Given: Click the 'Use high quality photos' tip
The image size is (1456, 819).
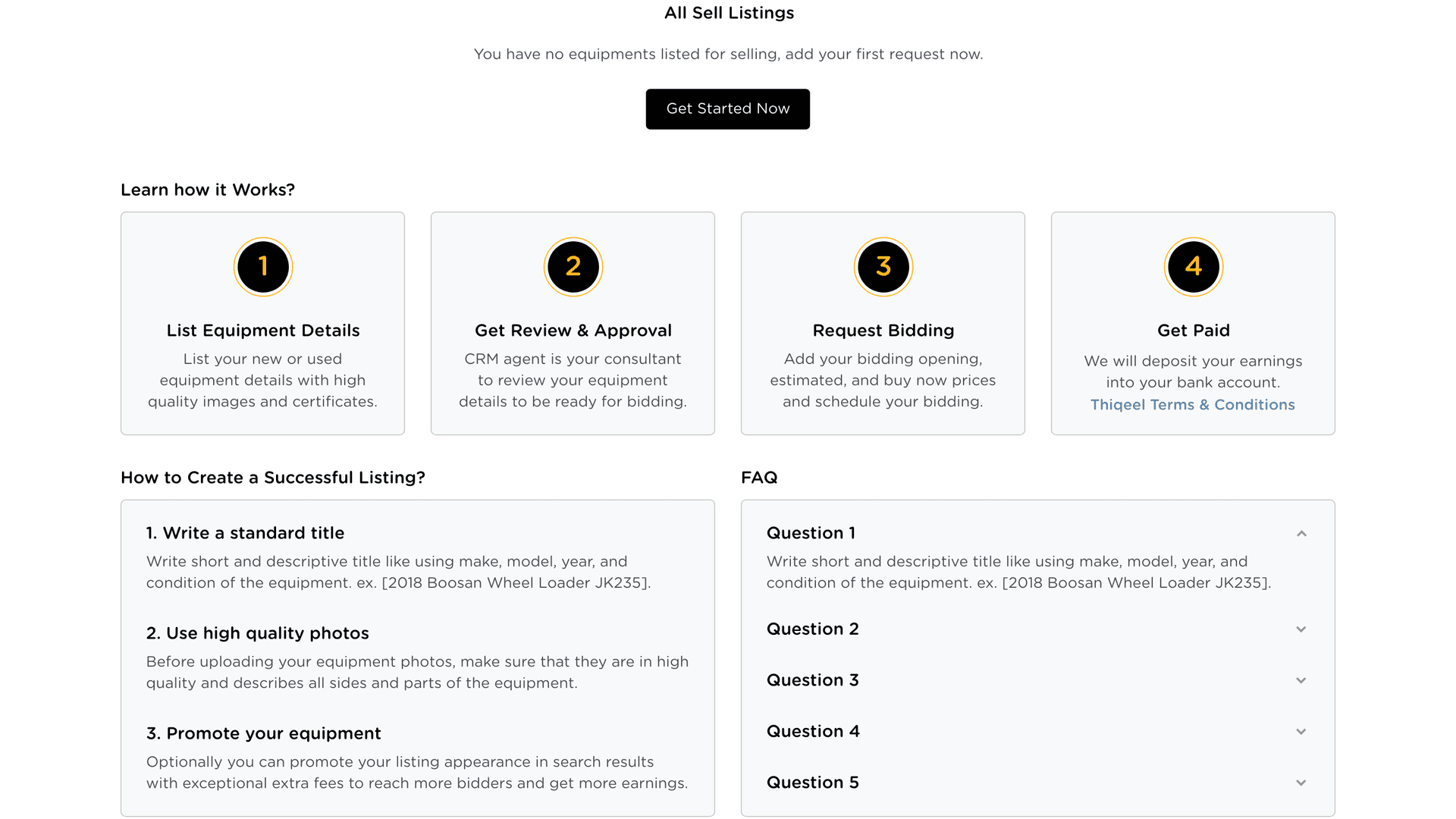Looking at the screenshot, I should [x=257, y=633].
